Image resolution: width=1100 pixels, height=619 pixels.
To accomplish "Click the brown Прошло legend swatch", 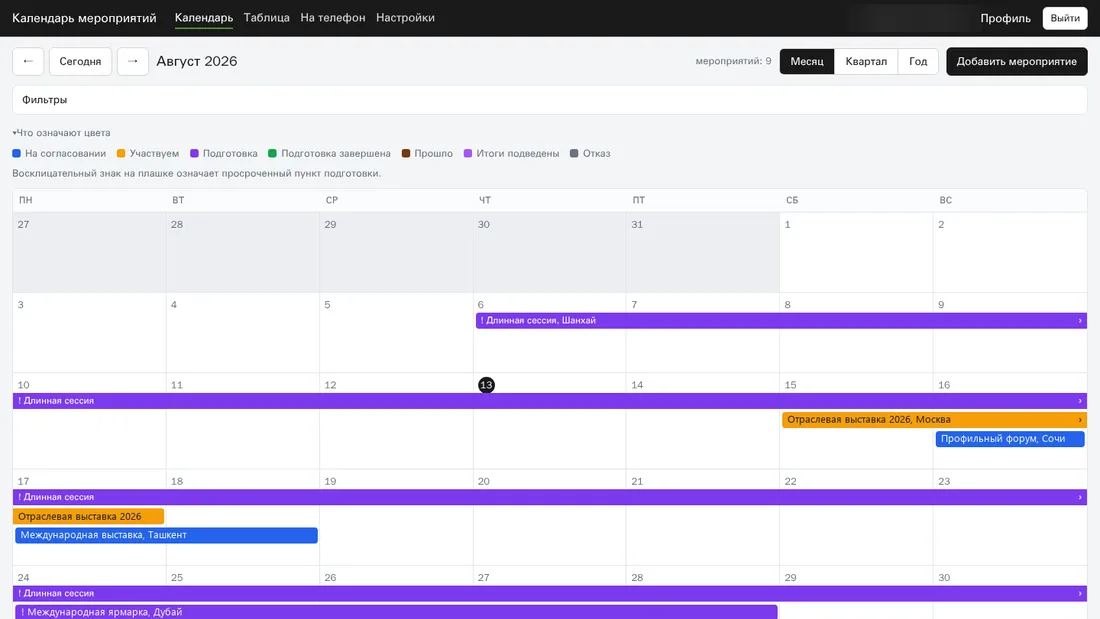I will tap(405, 153).
